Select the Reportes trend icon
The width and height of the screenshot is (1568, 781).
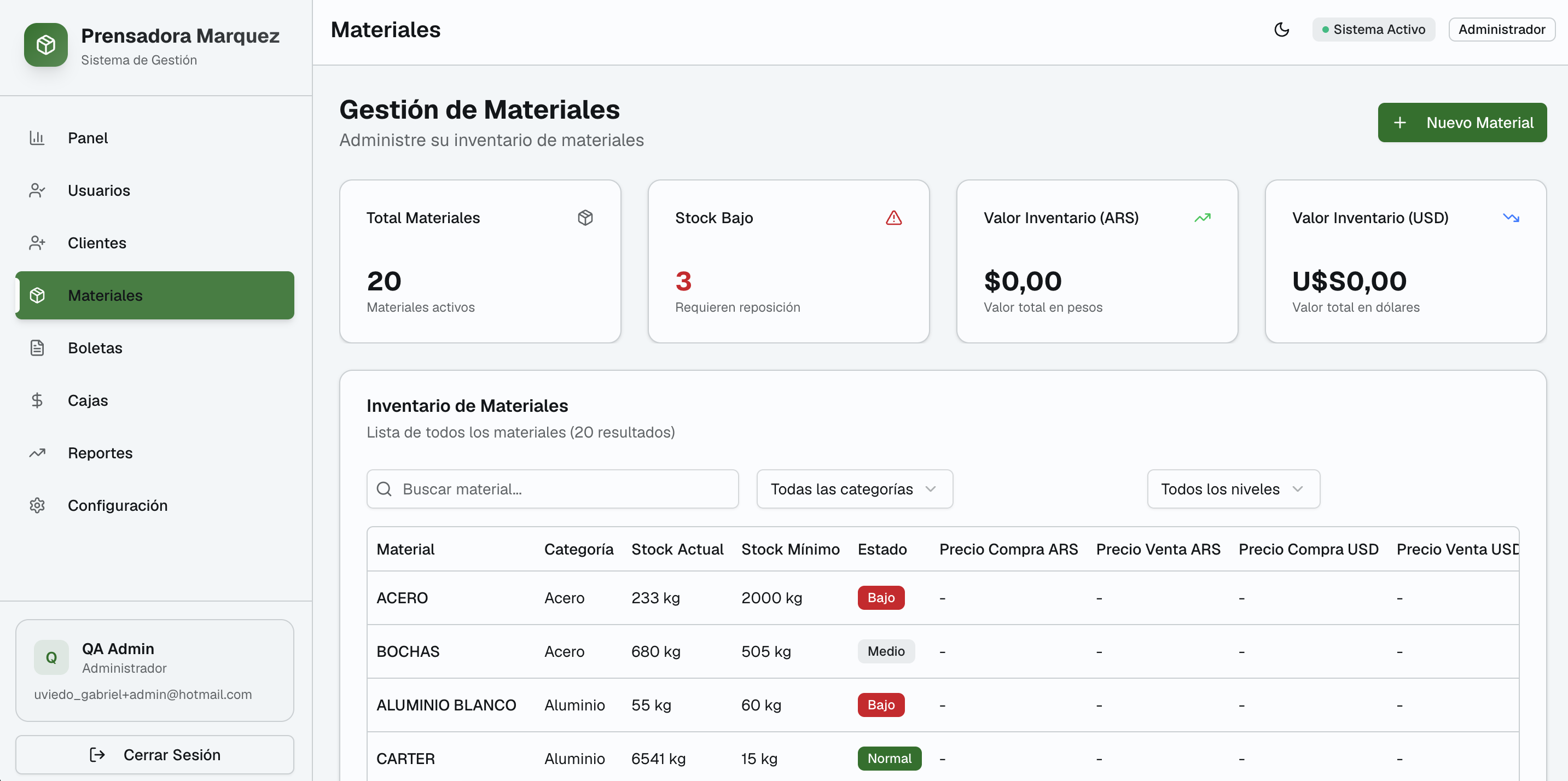[x=37, y=452]
